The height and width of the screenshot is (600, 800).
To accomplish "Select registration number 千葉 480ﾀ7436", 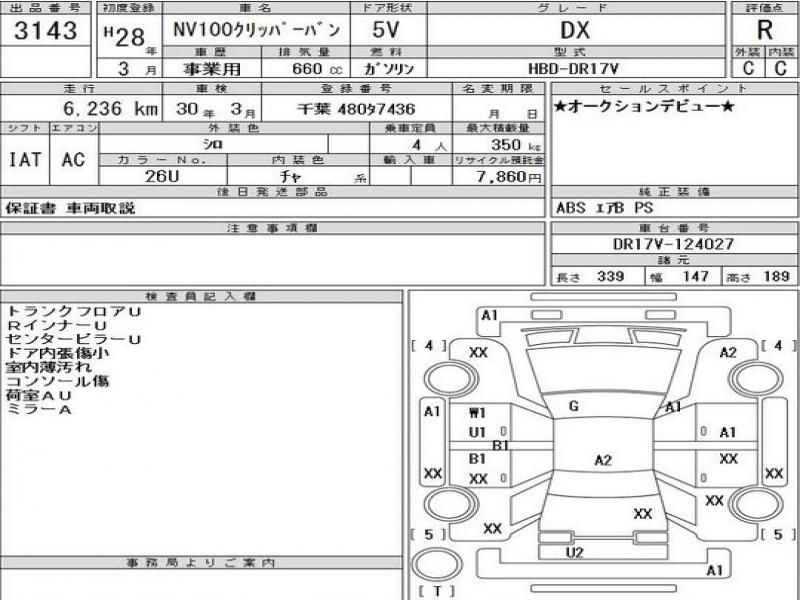I will [356, 109].
